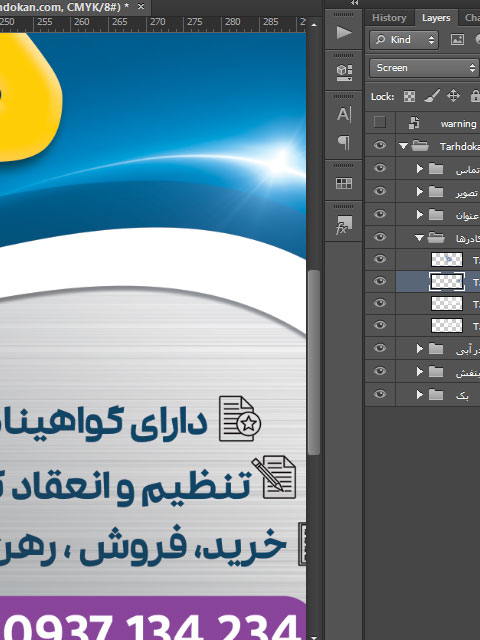Select the عنوان group name

467,215
